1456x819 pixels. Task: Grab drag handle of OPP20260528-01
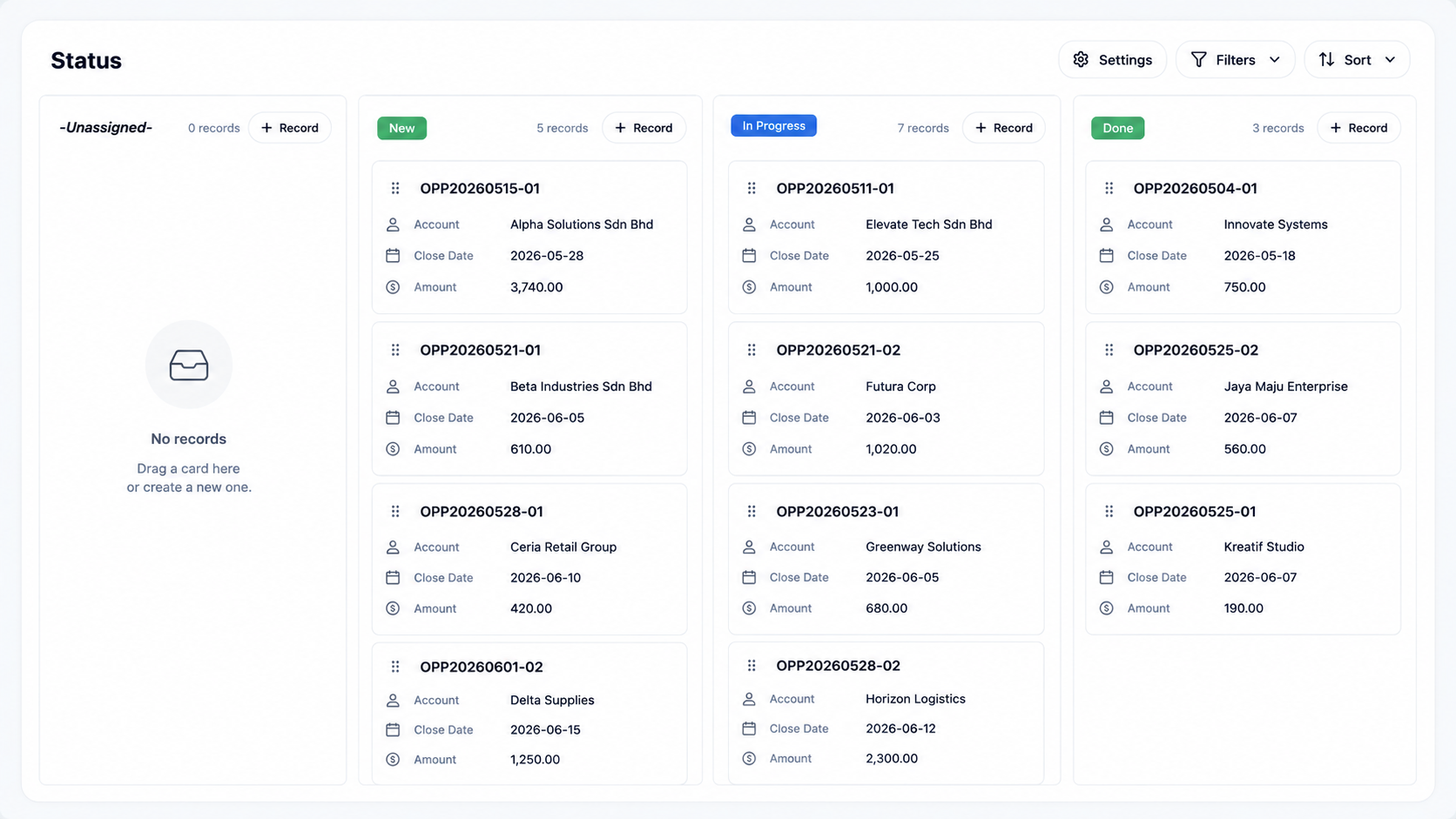pyautogui.click(x=395, y=512)
